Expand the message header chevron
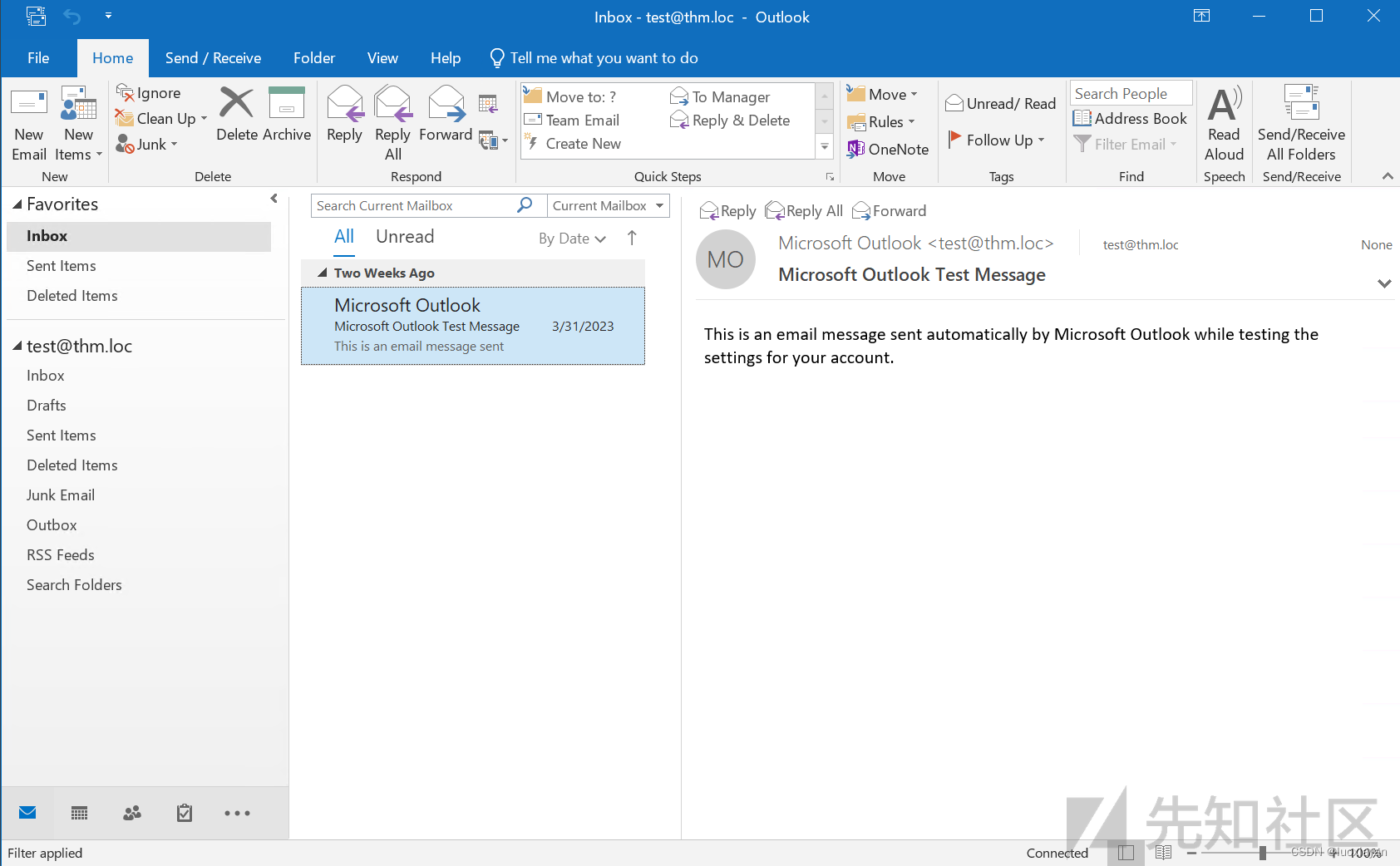 1384,283
